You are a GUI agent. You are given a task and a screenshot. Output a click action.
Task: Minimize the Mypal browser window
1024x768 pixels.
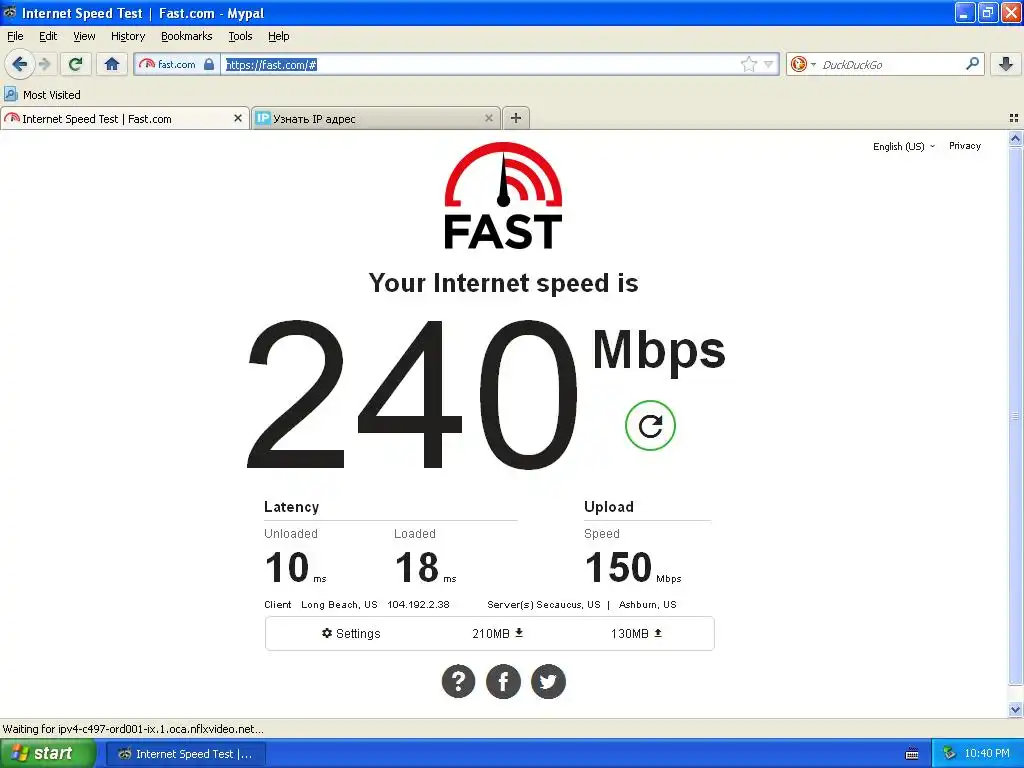click(965, 12)
